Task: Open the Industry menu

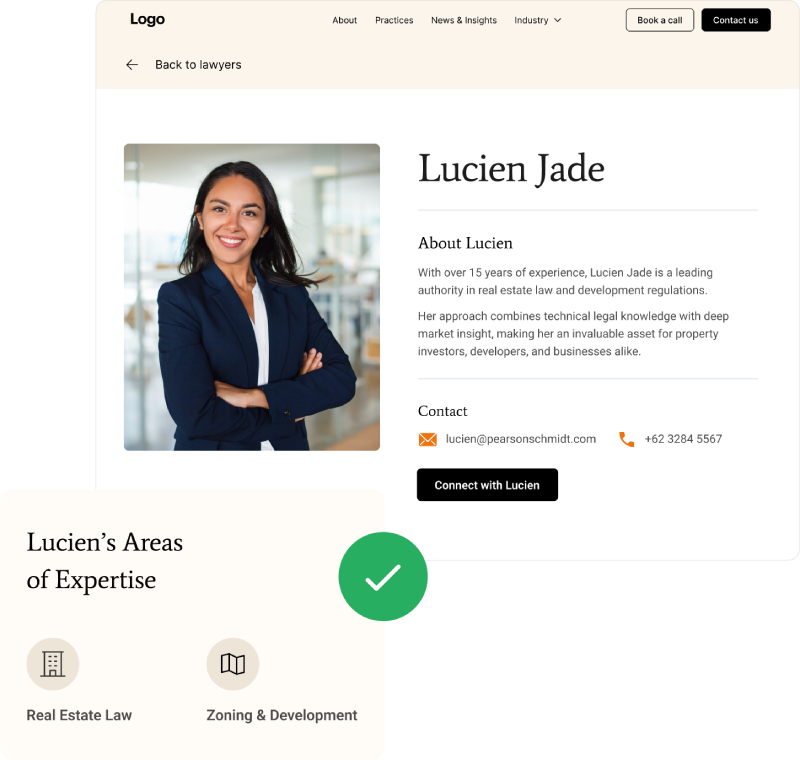Action: 537,20
